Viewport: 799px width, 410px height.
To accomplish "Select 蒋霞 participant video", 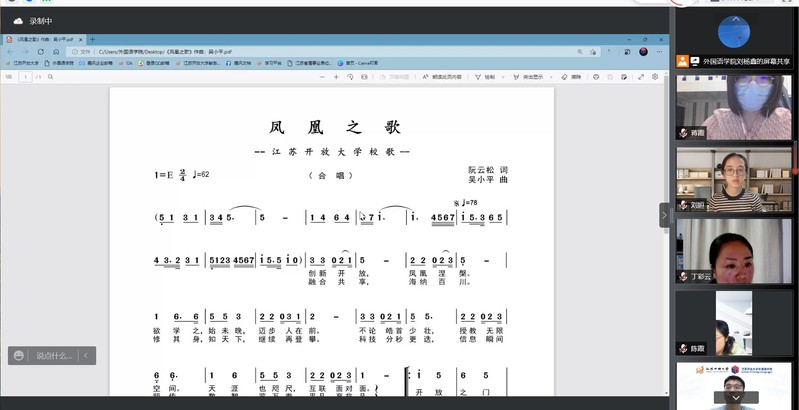I will [734, 107].
